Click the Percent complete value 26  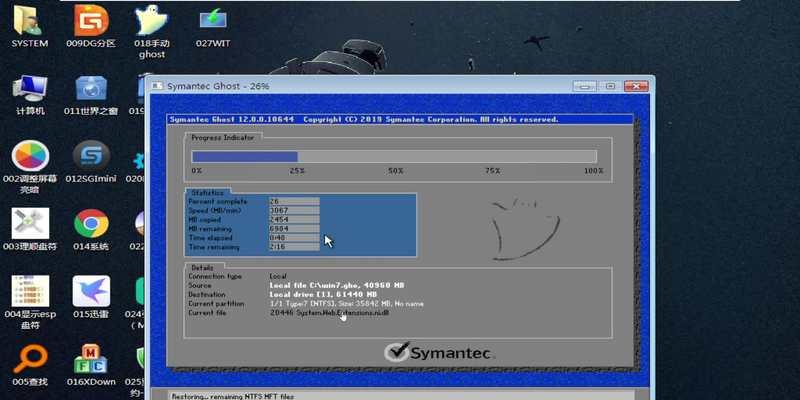pos(294,202)
